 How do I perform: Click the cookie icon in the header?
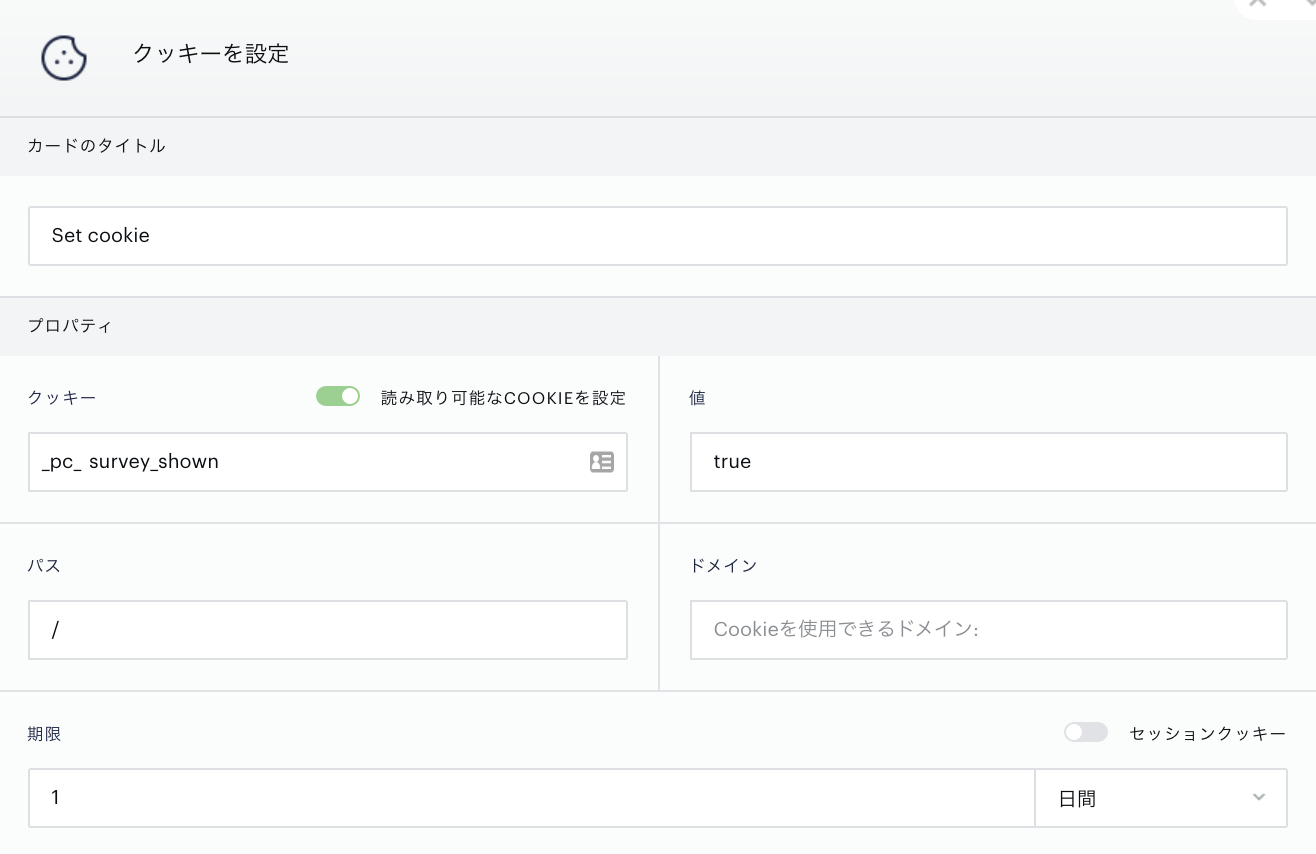point(64,57)
